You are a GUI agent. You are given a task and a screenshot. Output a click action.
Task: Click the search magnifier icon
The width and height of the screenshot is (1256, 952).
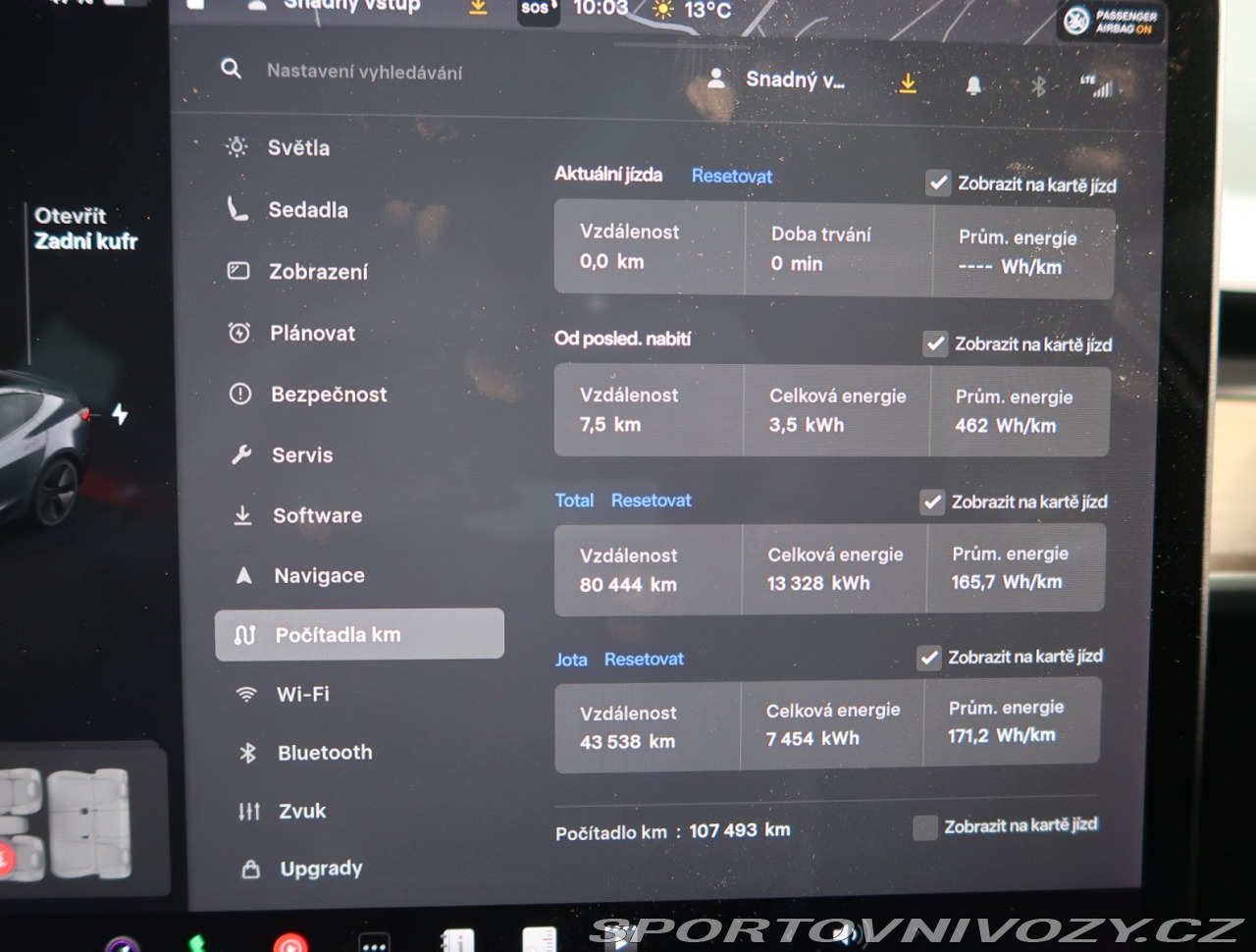click(x=232, y=69)
